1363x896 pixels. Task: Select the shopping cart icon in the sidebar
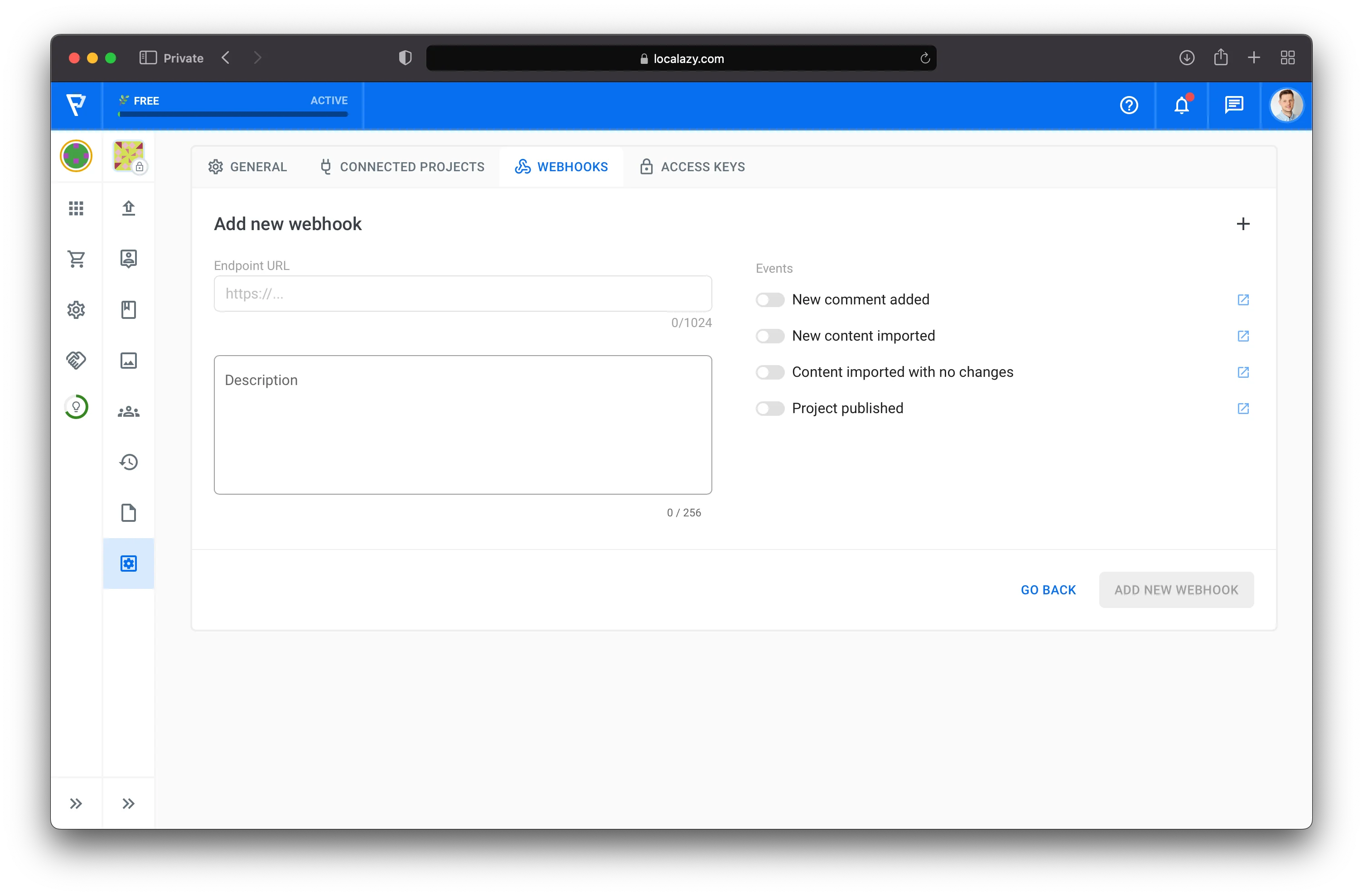(76, 259)
